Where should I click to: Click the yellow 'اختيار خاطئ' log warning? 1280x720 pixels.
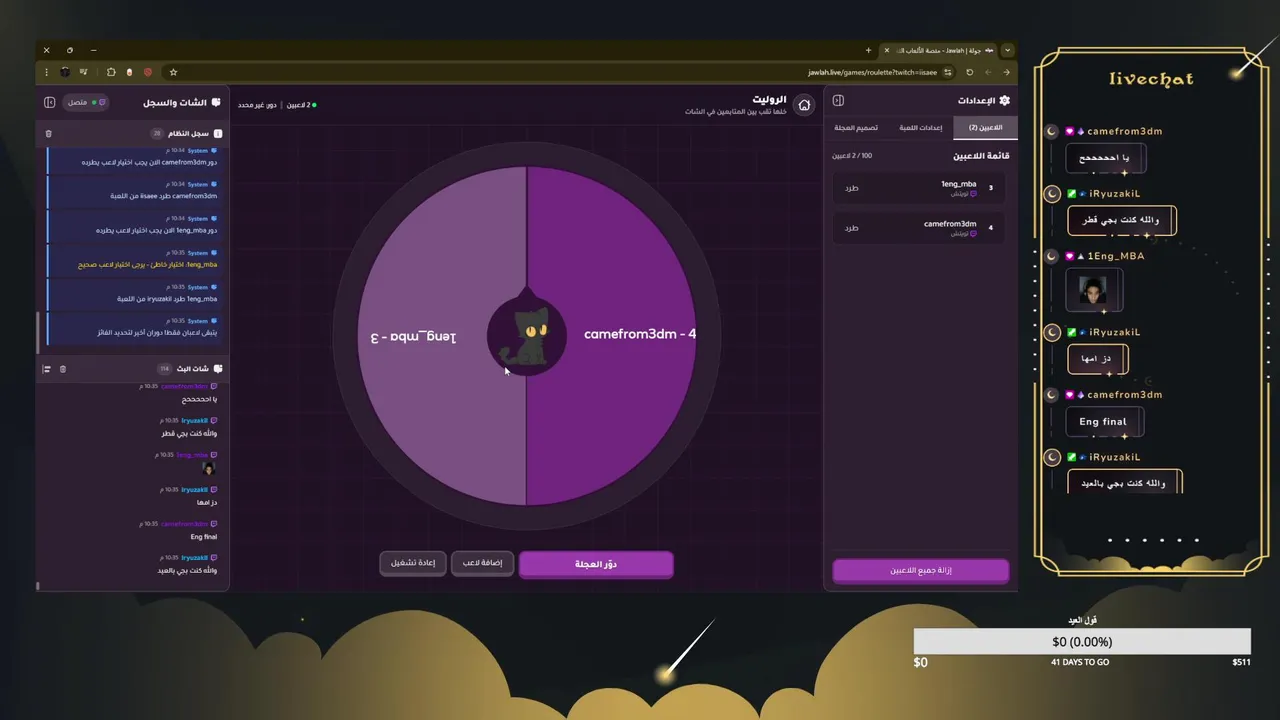148,265
